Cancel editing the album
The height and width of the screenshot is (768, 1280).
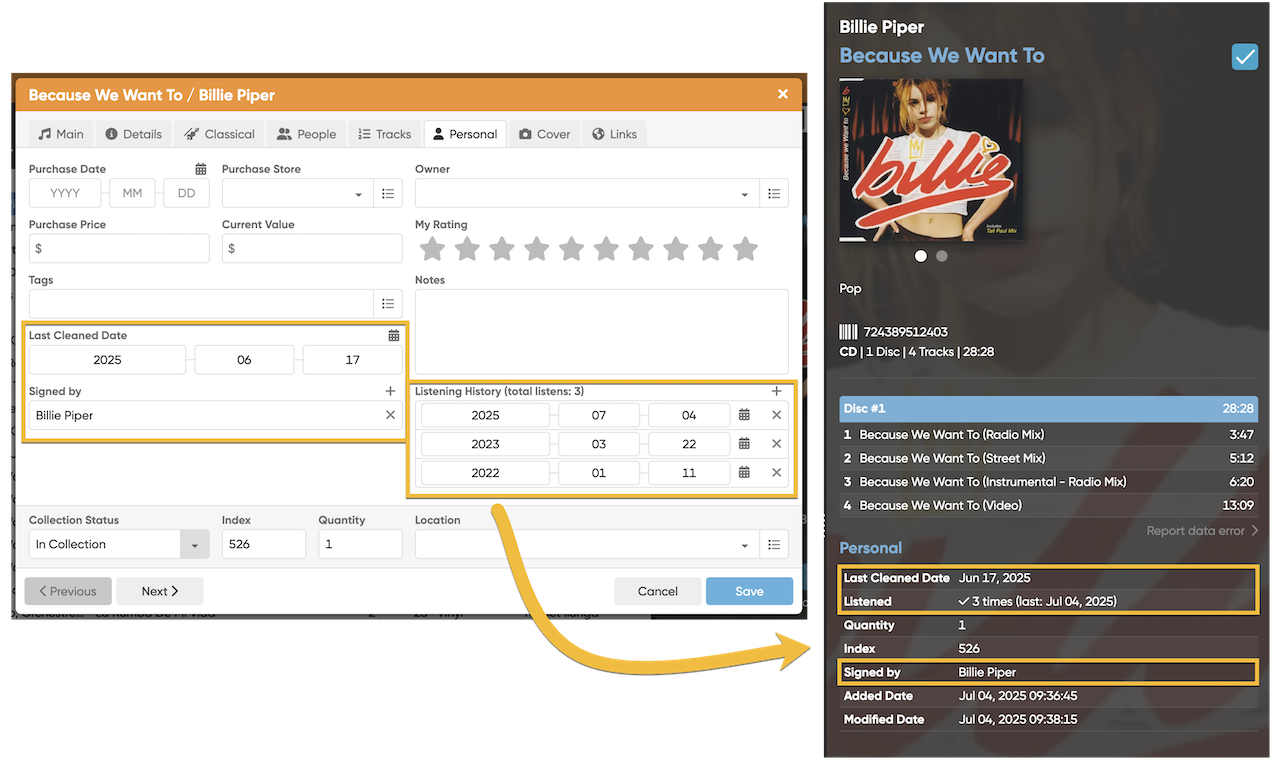pyautogui.click(x=658, y=591)
